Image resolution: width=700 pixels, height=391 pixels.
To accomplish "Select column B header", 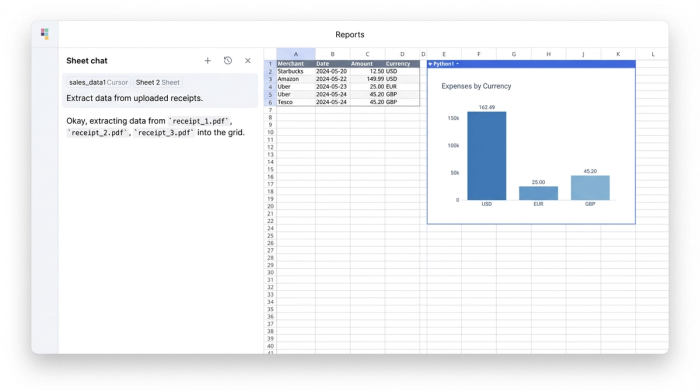I will pos(333,54).
